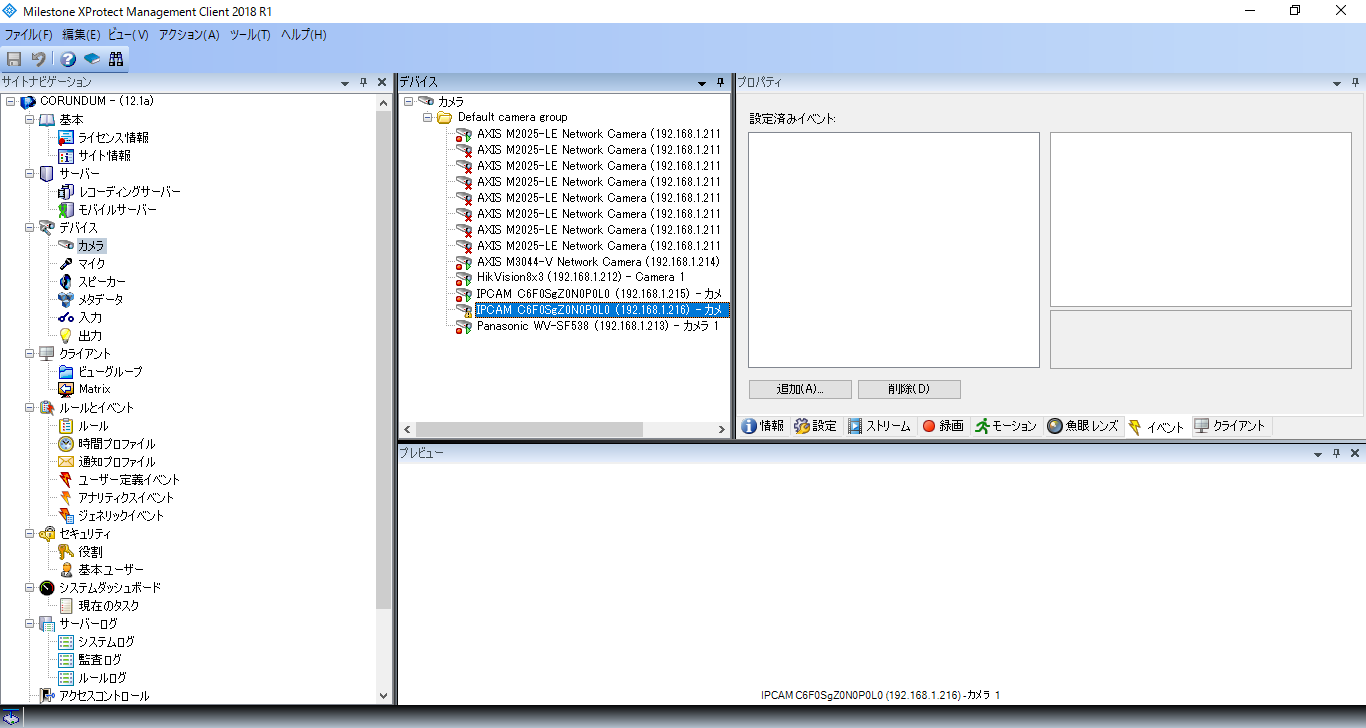This screenshot has height=728, width=1366.
Task: Open ルール in the navigation tree
Action: [93, 426]
